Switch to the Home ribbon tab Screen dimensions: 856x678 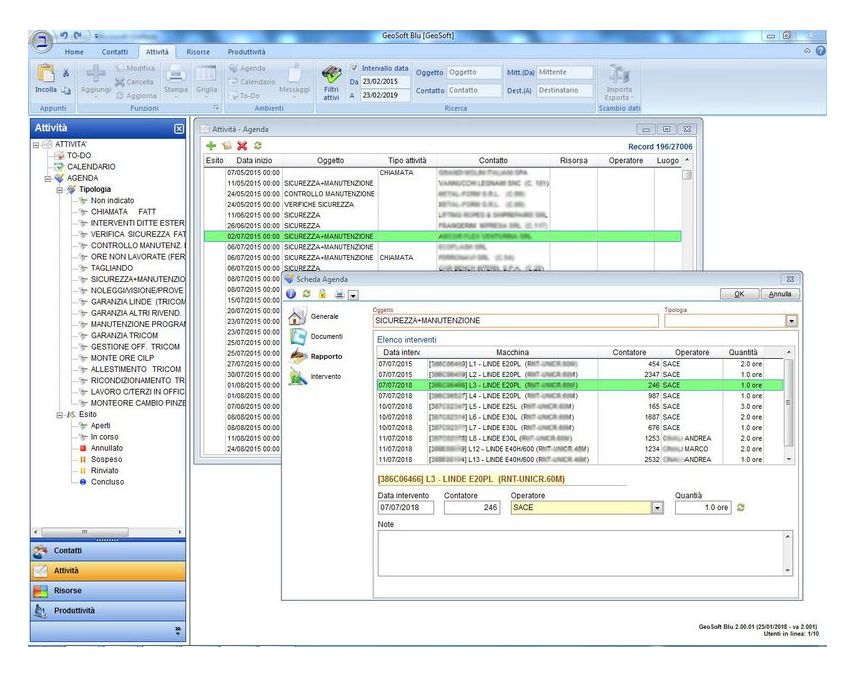(74, 52)
